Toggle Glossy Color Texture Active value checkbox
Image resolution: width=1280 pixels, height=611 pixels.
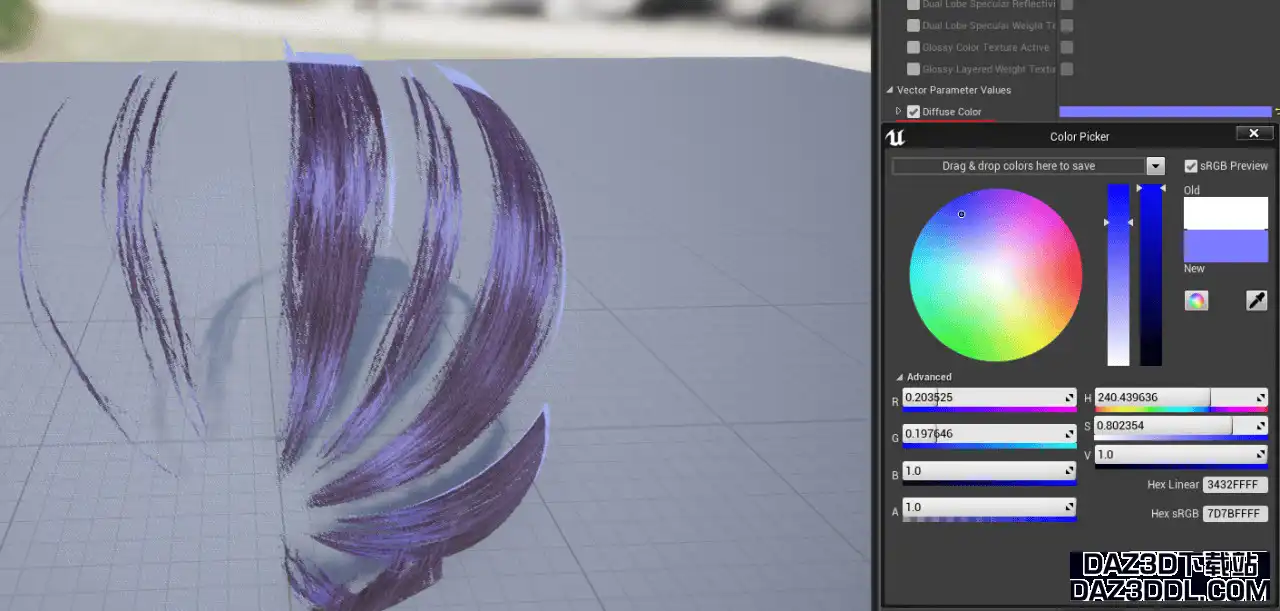[1067, 48]
